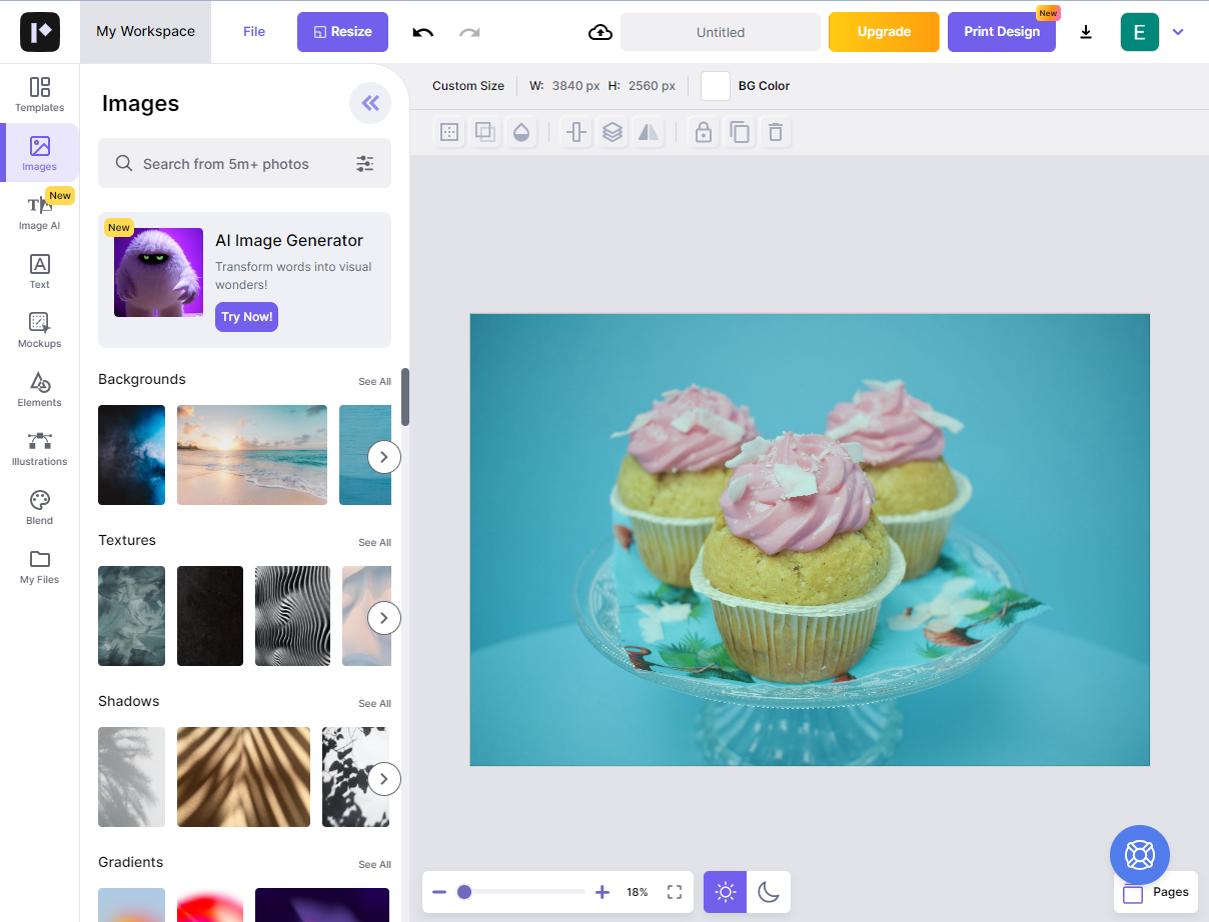1209x922 pixels.
Task: Open the Layers tool in the toolbar
Action: tap(612, 131)
